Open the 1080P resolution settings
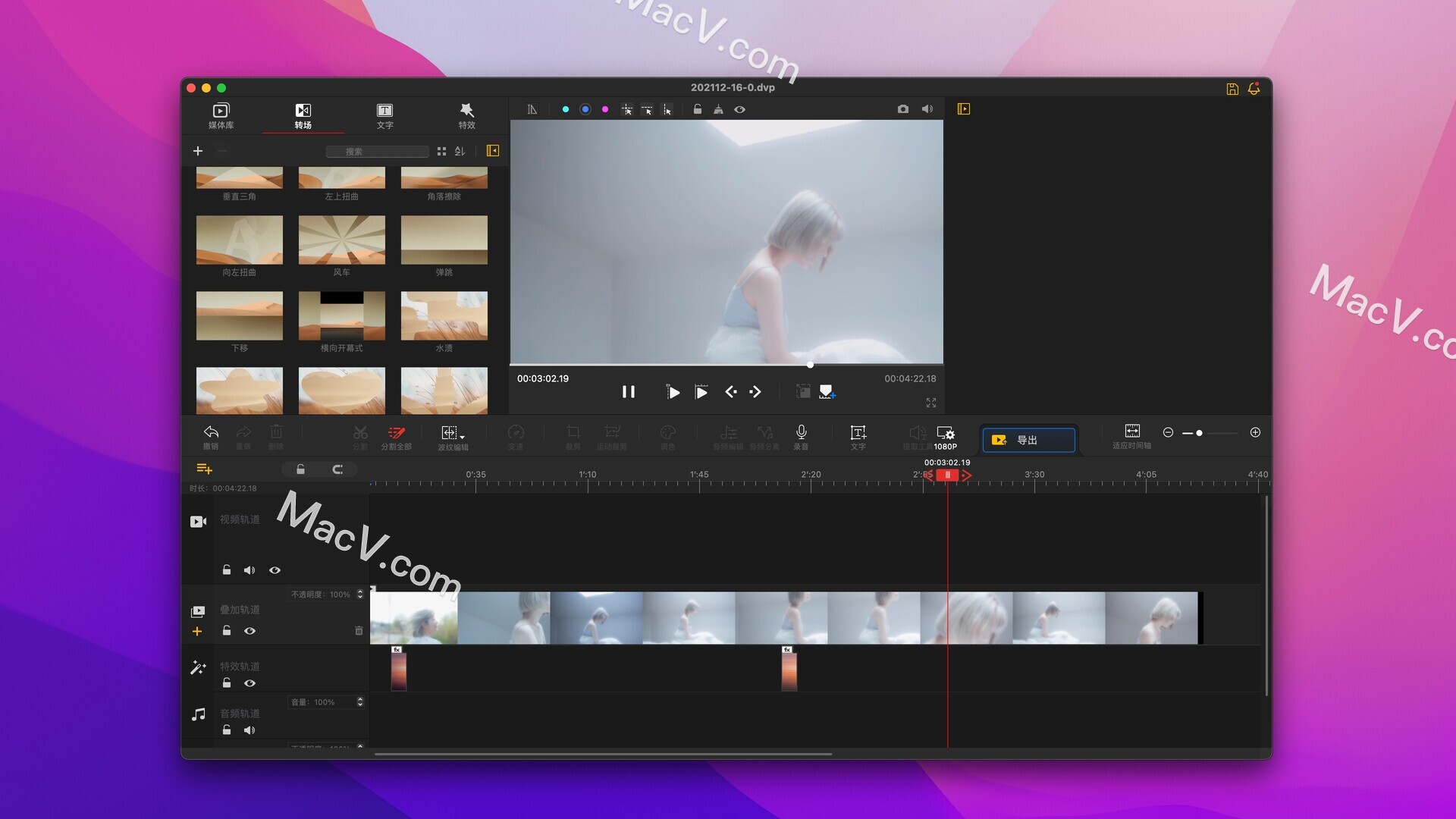Screen dimensions: 1456x819 [946, 438]
